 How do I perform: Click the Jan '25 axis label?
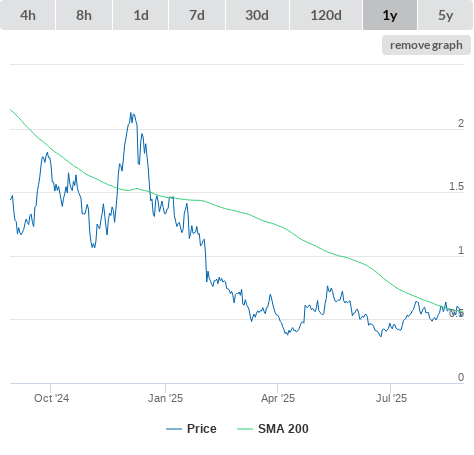click(x=166, y=398)
